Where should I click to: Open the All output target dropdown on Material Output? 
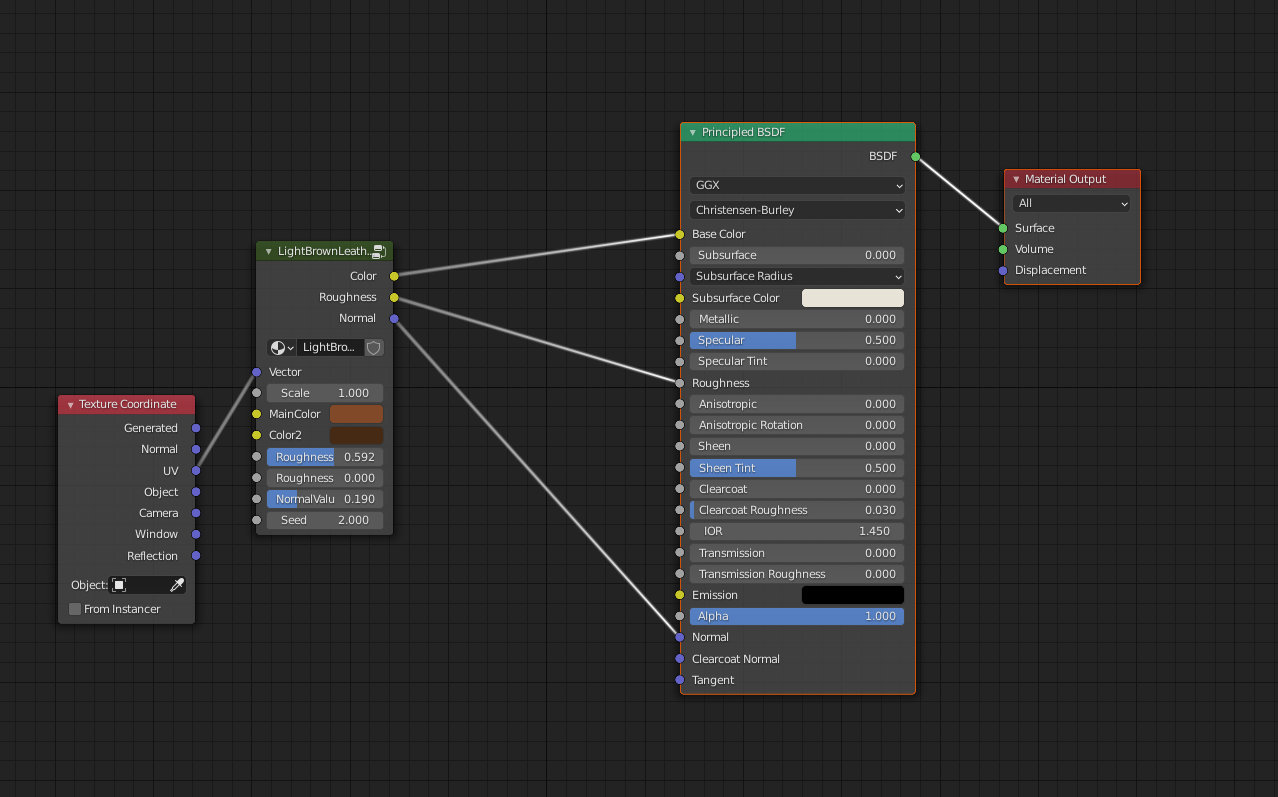click(1070, 203)
